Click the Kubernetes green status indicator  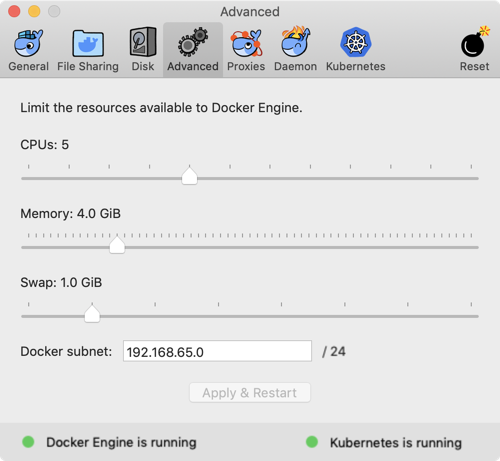pos(312,442)
